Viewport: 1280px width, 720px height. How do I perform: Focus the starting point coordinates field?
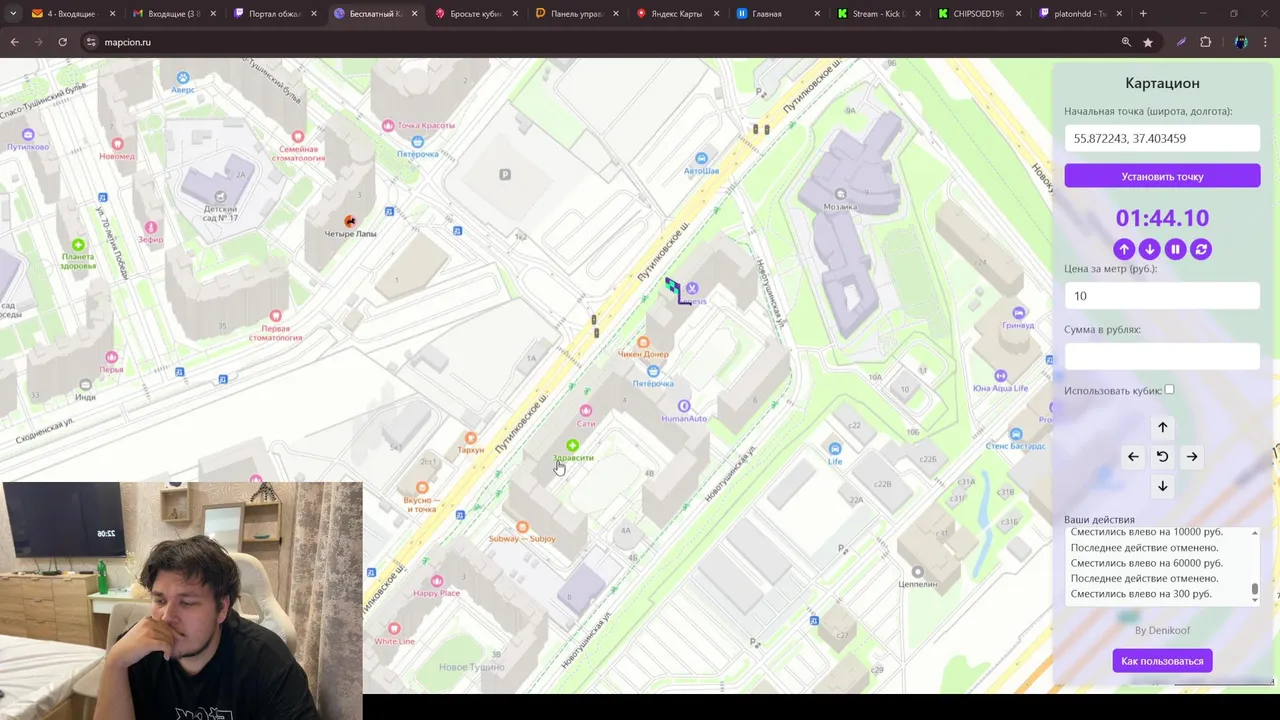[1162, 139]
